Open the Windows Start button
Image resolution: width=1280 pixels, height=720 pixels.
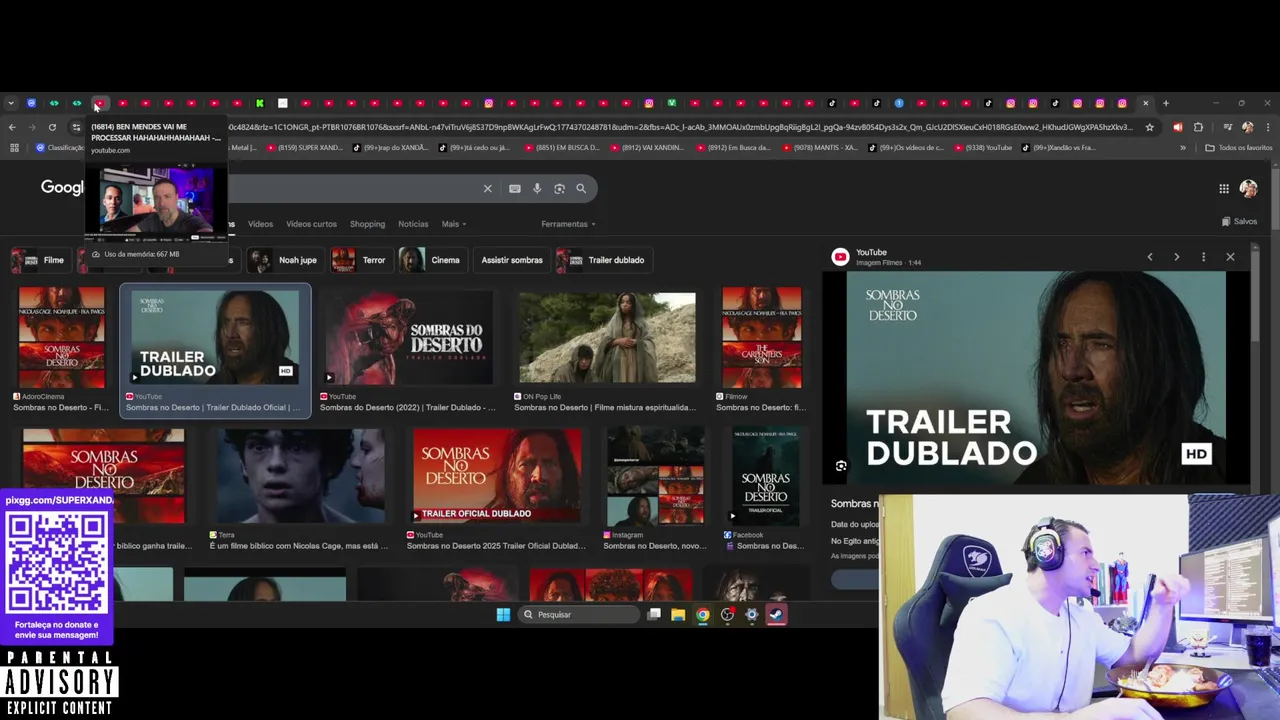point(503,614)
